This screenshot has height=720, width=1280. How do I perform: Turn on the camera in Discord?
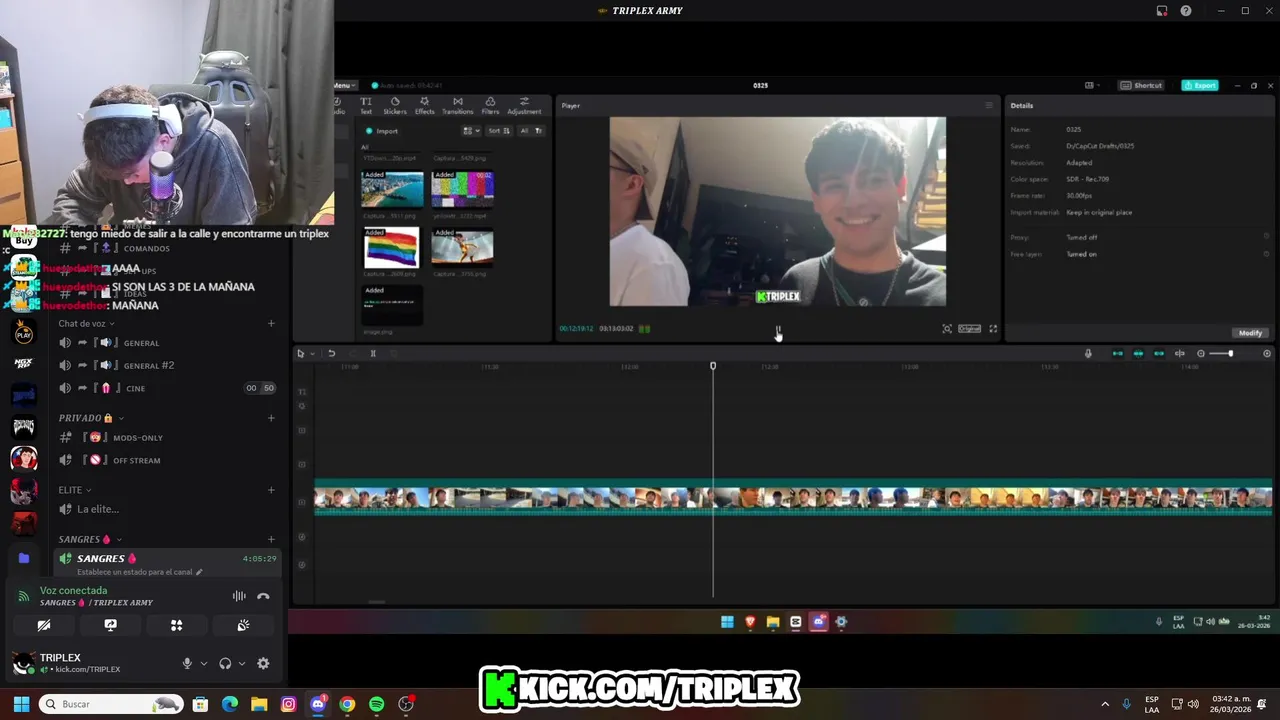(x=44, y=625)
